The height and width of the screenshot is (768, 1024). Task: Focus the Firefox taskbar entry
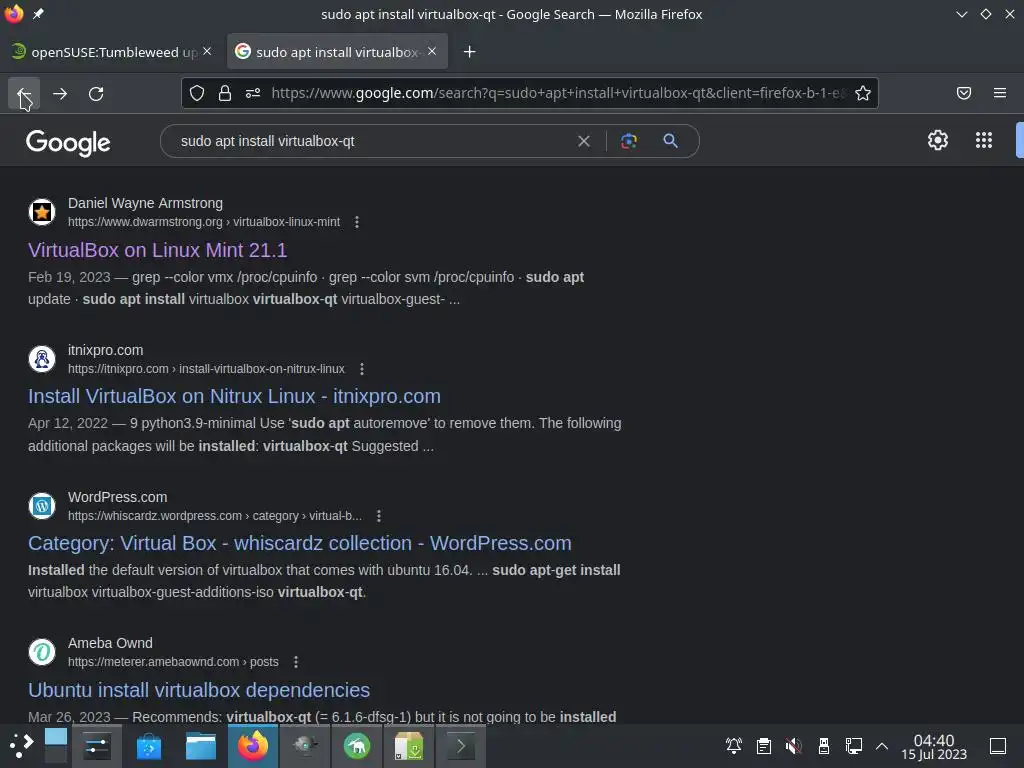coord(253,746)
